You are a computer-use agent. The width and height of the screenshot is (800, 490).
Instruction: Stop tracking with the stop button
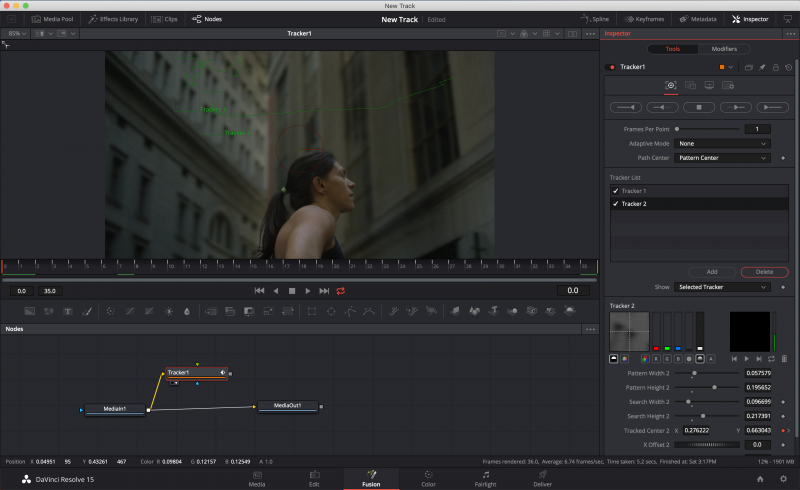(699, 106)
